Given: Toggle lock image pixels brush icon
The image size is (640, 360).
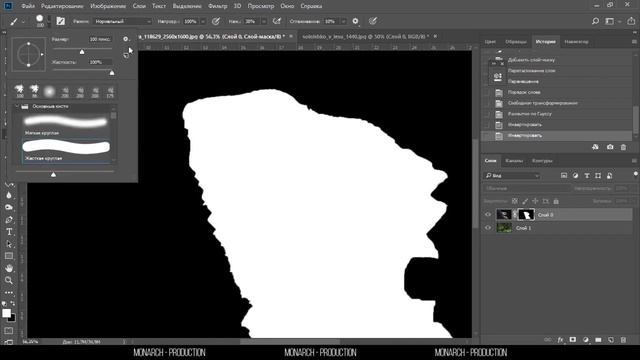Looking at the screenshot, I should tap(525, 201).
